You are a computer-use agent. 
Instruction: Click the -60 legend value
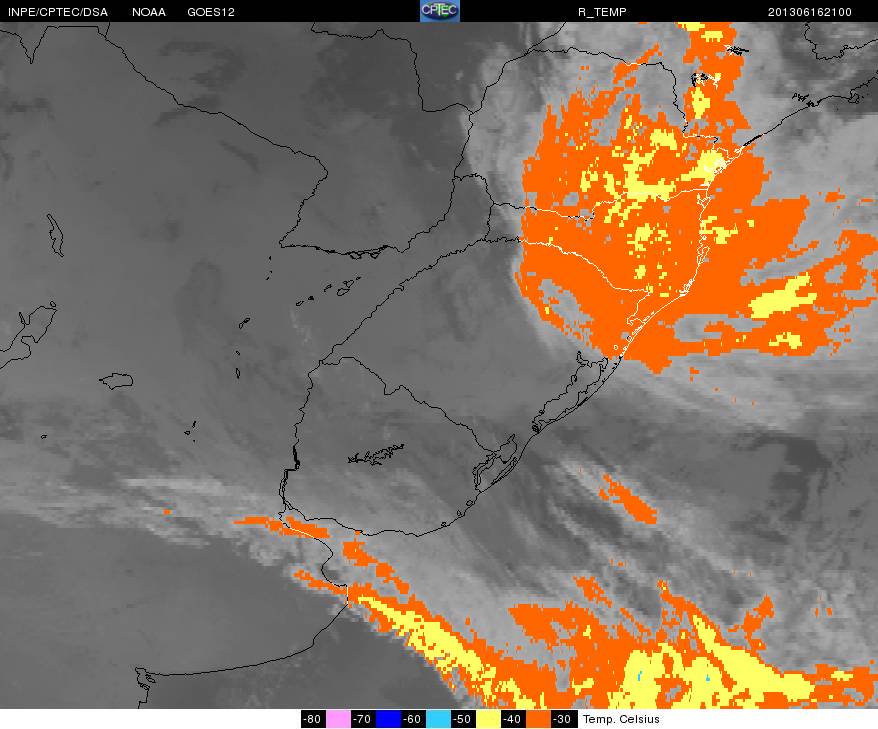[413, 719]
